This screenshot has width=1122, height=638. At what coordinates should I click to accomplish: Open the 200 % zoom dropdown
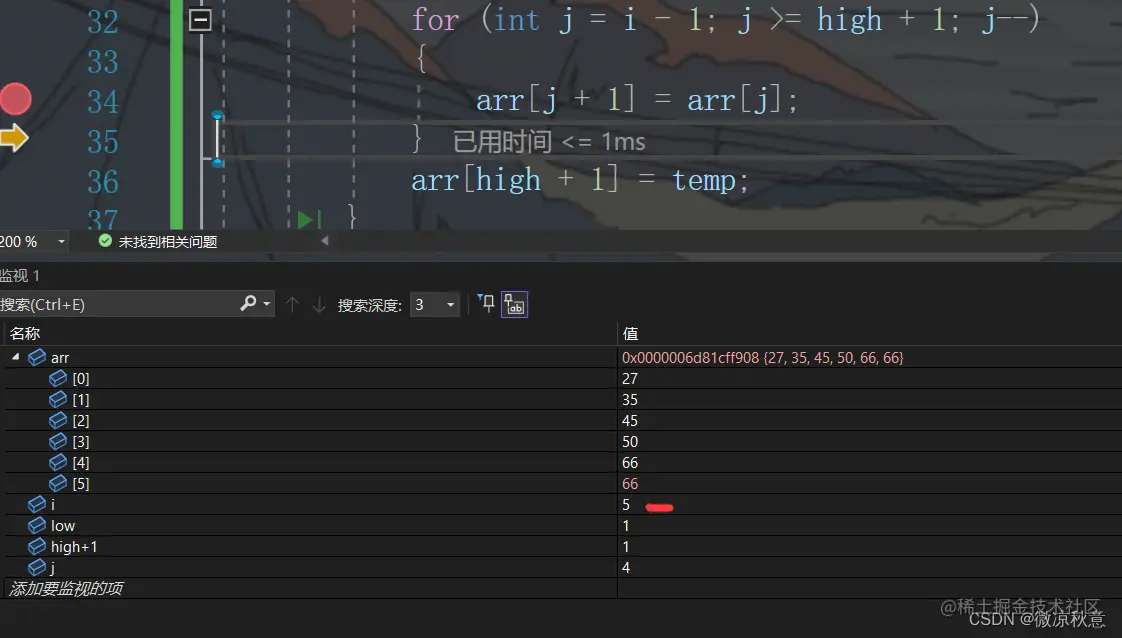[62, 242]
